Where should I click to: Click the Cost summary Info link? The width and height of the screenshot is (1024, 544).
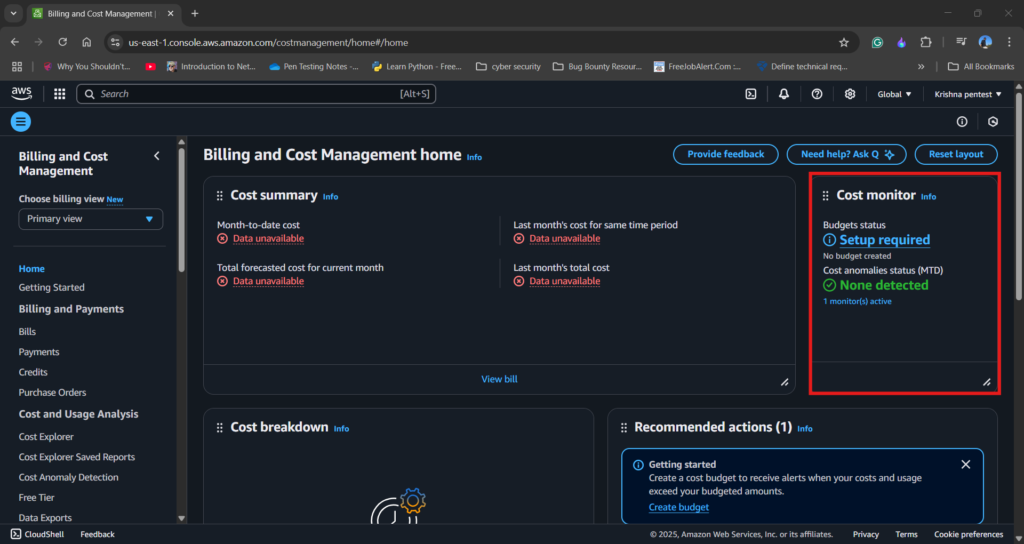coord(330,197)
